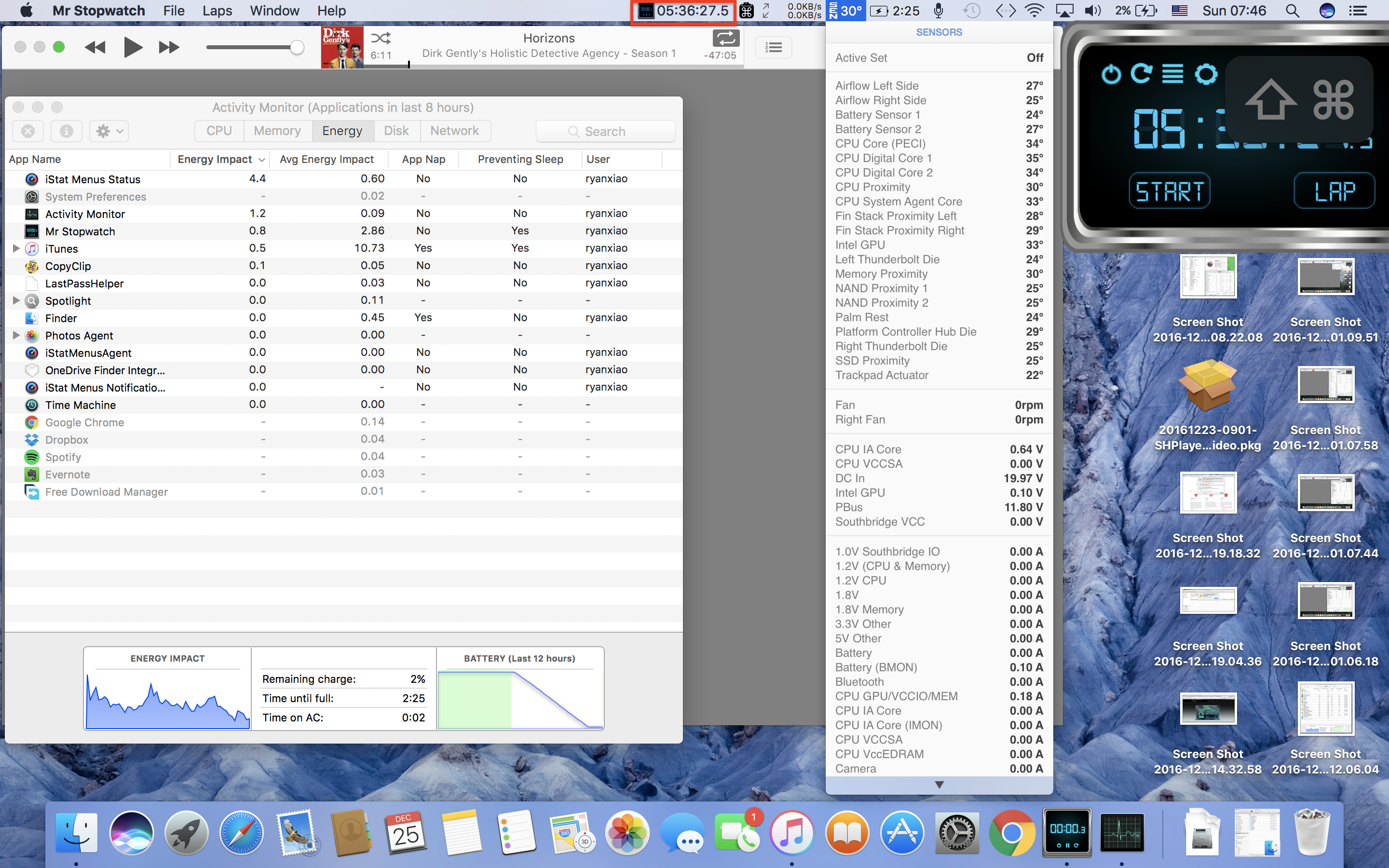
Task: Skip to previous track in iTunes
Action: (95, 47)
